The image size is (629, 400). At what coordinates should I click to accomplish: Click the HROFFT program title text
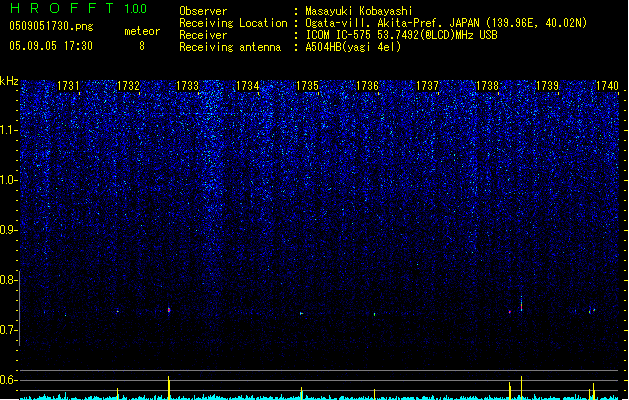[62, 8]
